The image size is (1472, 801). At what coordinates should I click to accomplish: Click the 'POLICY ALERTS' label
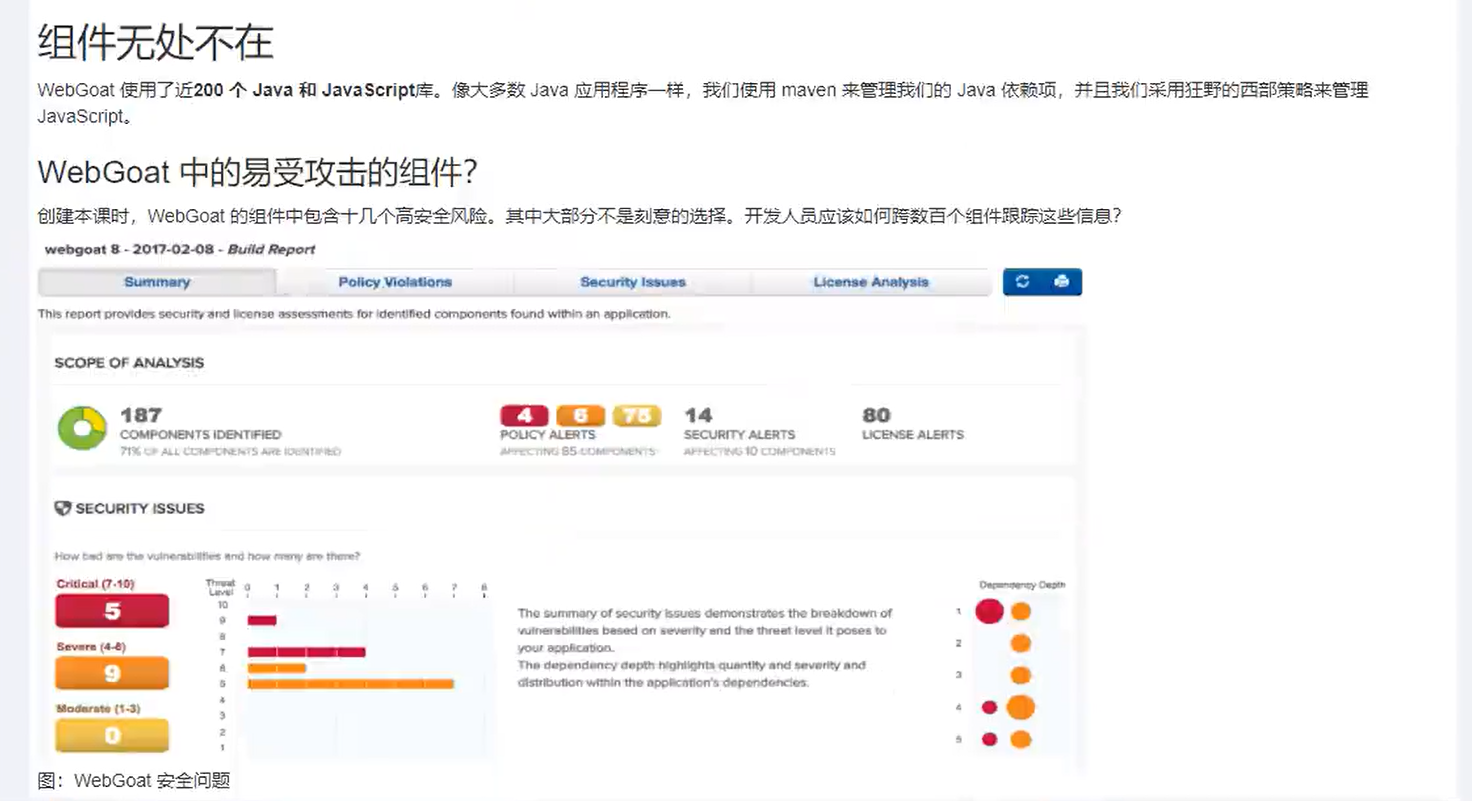click(548, 435)
